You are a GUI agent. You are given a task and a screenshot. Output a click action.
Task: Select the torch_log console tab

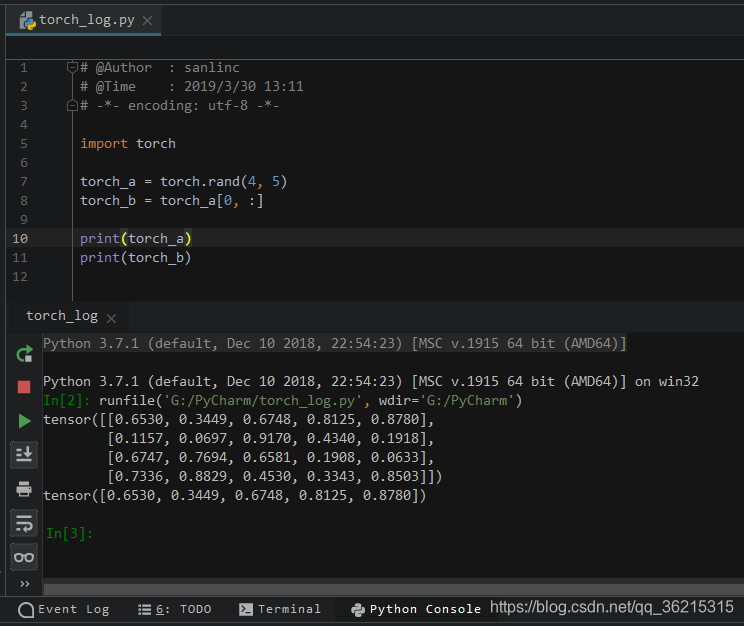pyautogui.click(x=68, y=316)
